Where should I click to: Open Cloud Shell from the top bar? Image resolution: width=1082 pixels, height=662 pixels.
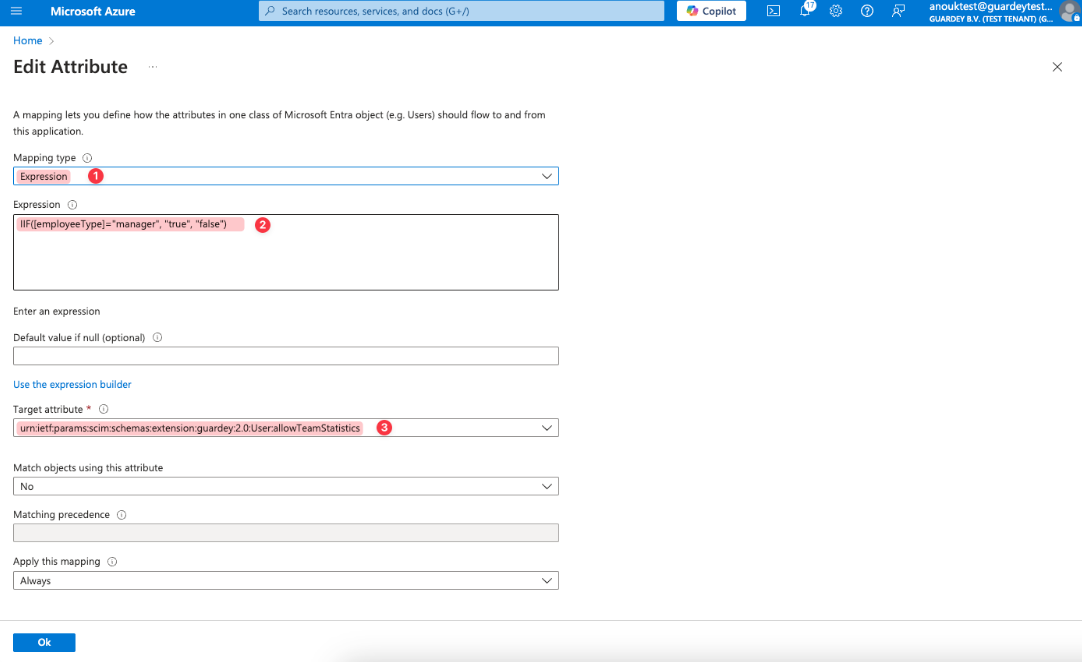773,11
